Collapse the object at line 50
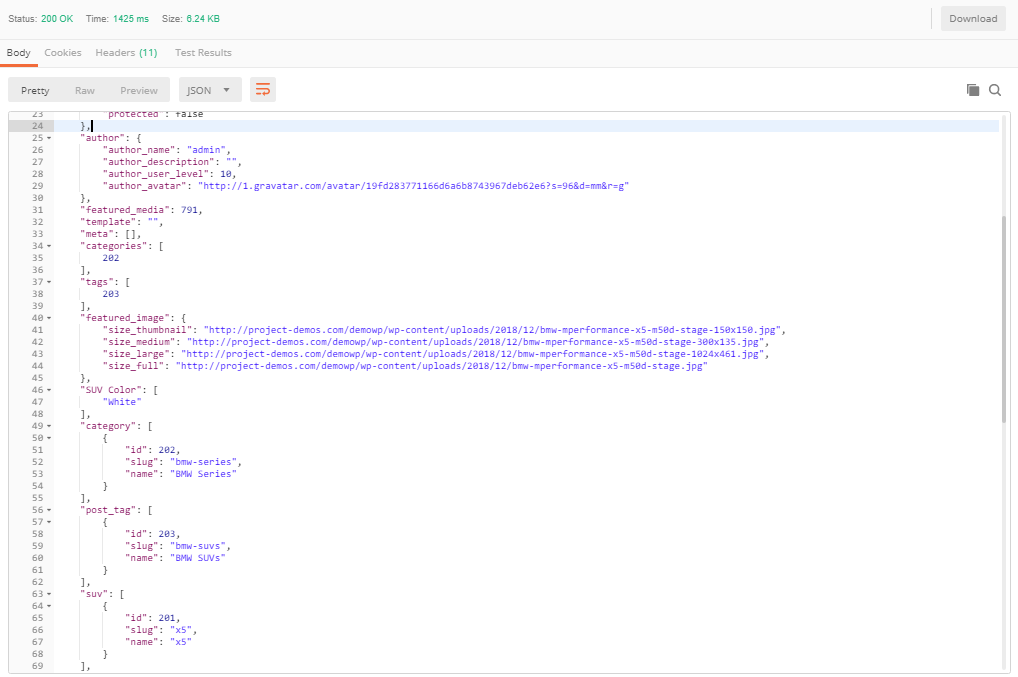Screen dimensions: 1018x677 [x=49, y=438]
